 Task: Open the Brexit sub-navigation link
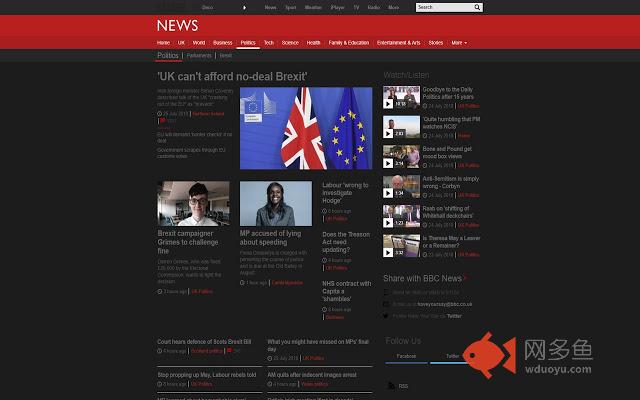tap(226, 56)
